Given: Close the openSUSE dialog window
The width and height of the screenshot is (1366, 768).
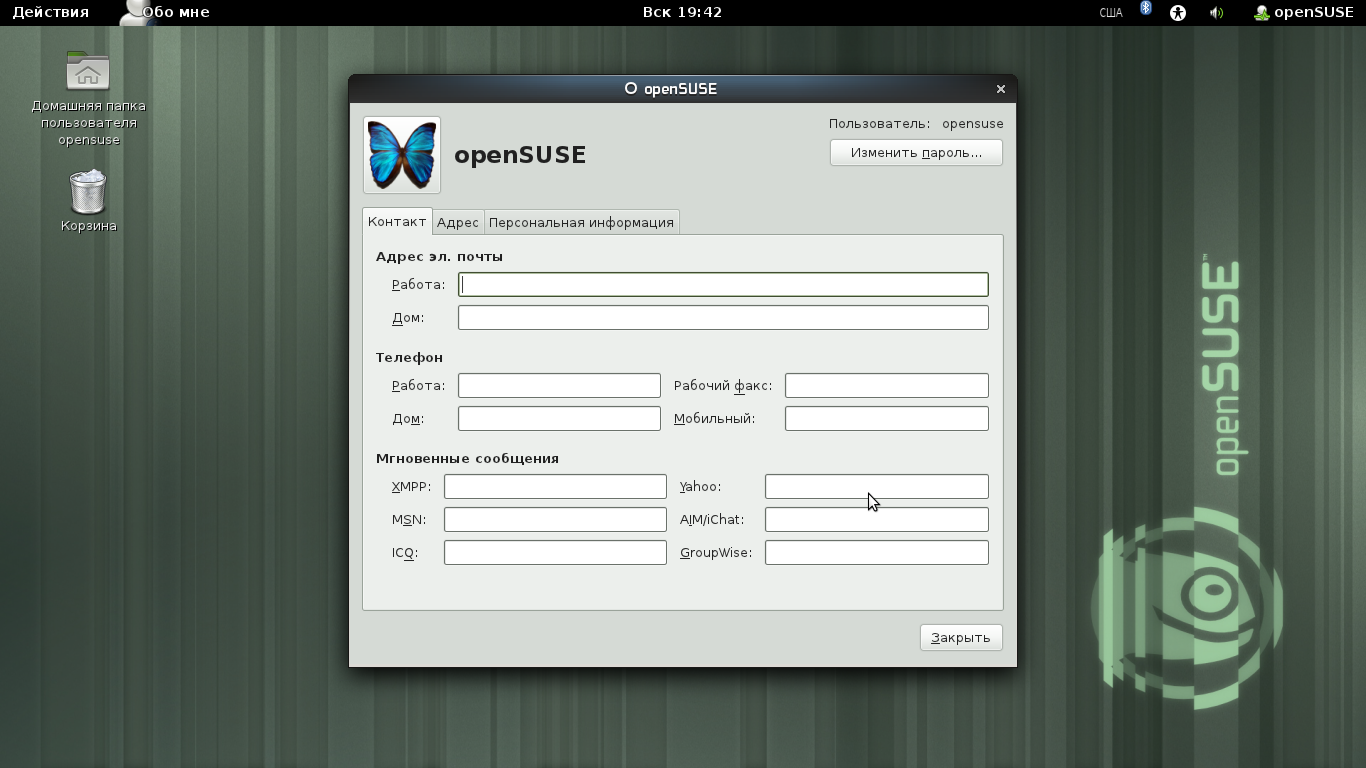Looking at the screenshot, I should 1000,89.
